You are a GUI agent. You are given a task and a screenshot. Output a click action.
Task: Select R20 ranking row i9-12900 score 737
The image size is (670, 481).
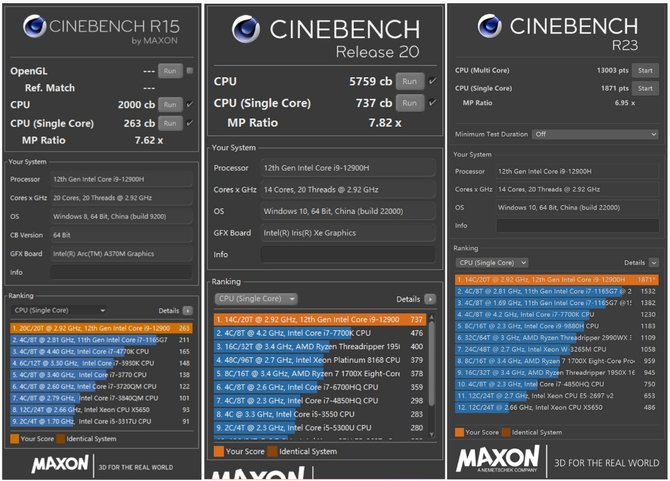[x=320, y=320]
